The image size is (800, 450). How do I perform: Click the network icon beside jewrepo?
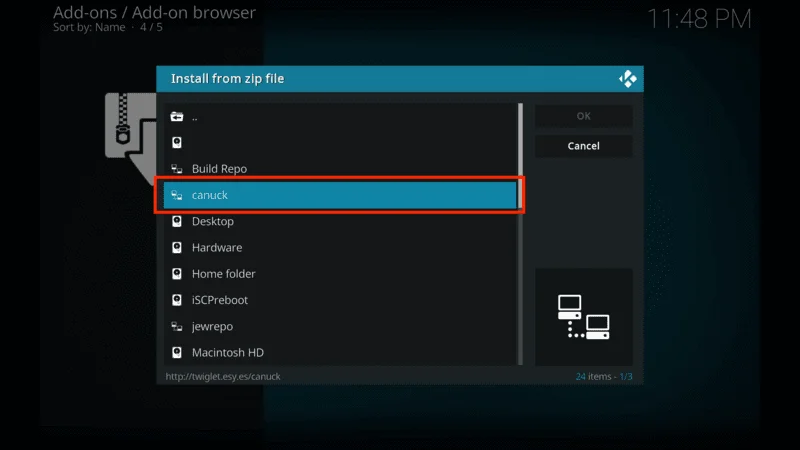(177, 326)
